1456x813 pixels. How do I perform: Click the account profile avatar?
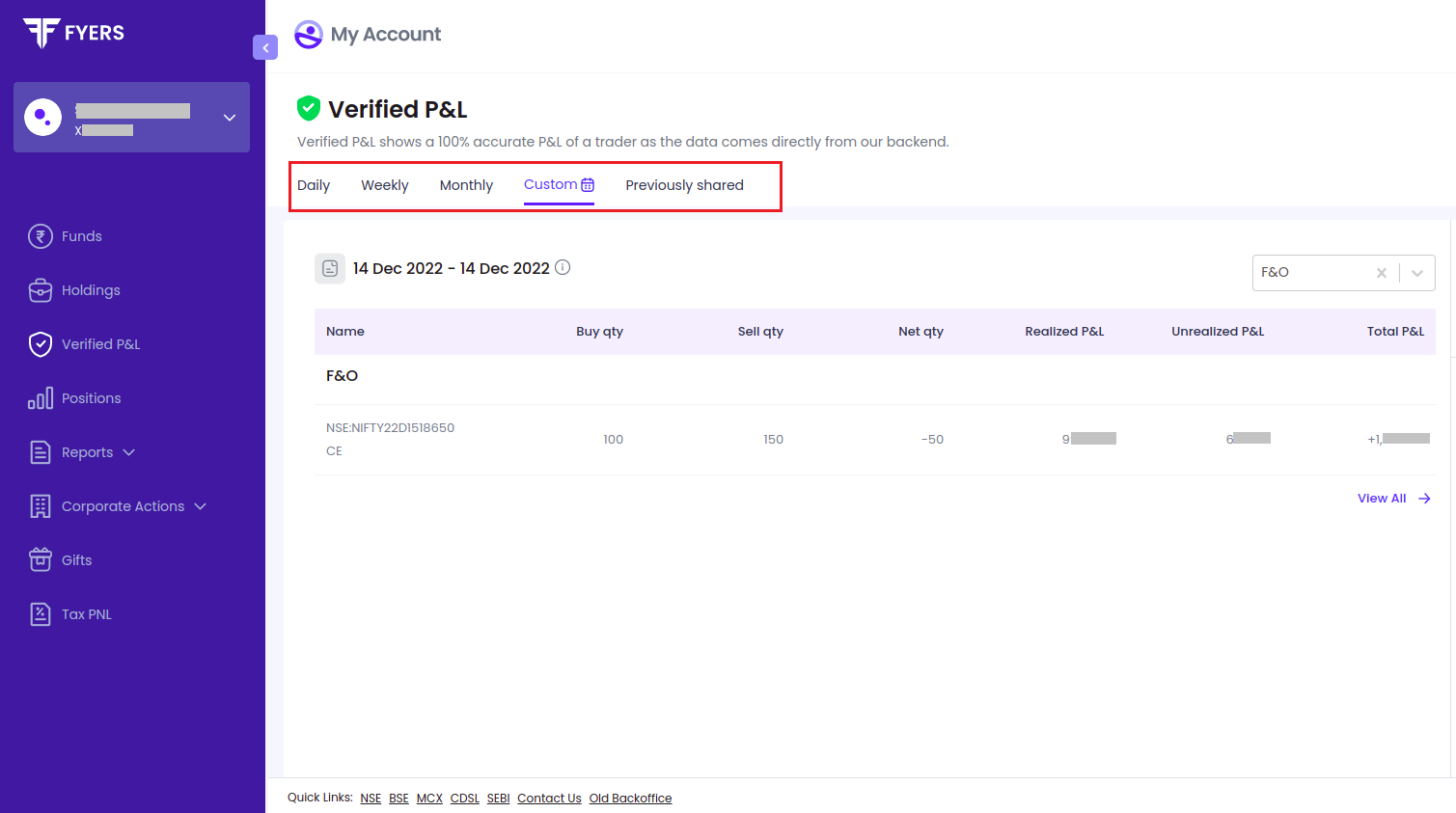[42, 118]
